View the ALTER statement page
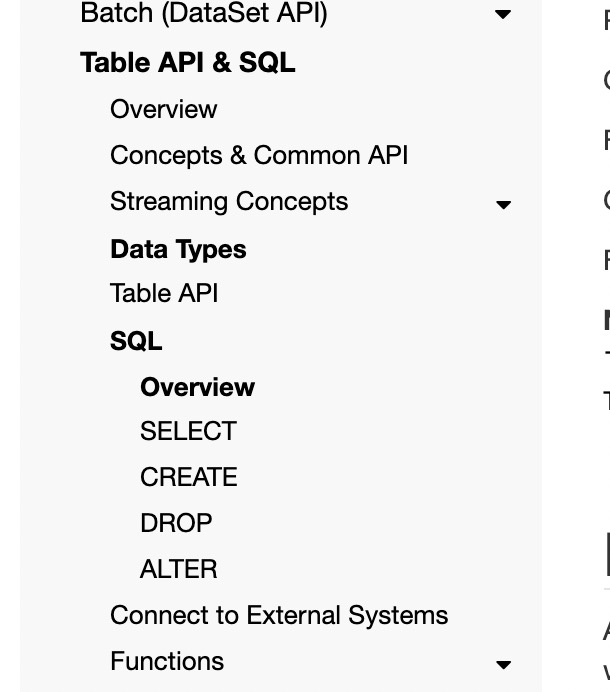 point(178,569)
